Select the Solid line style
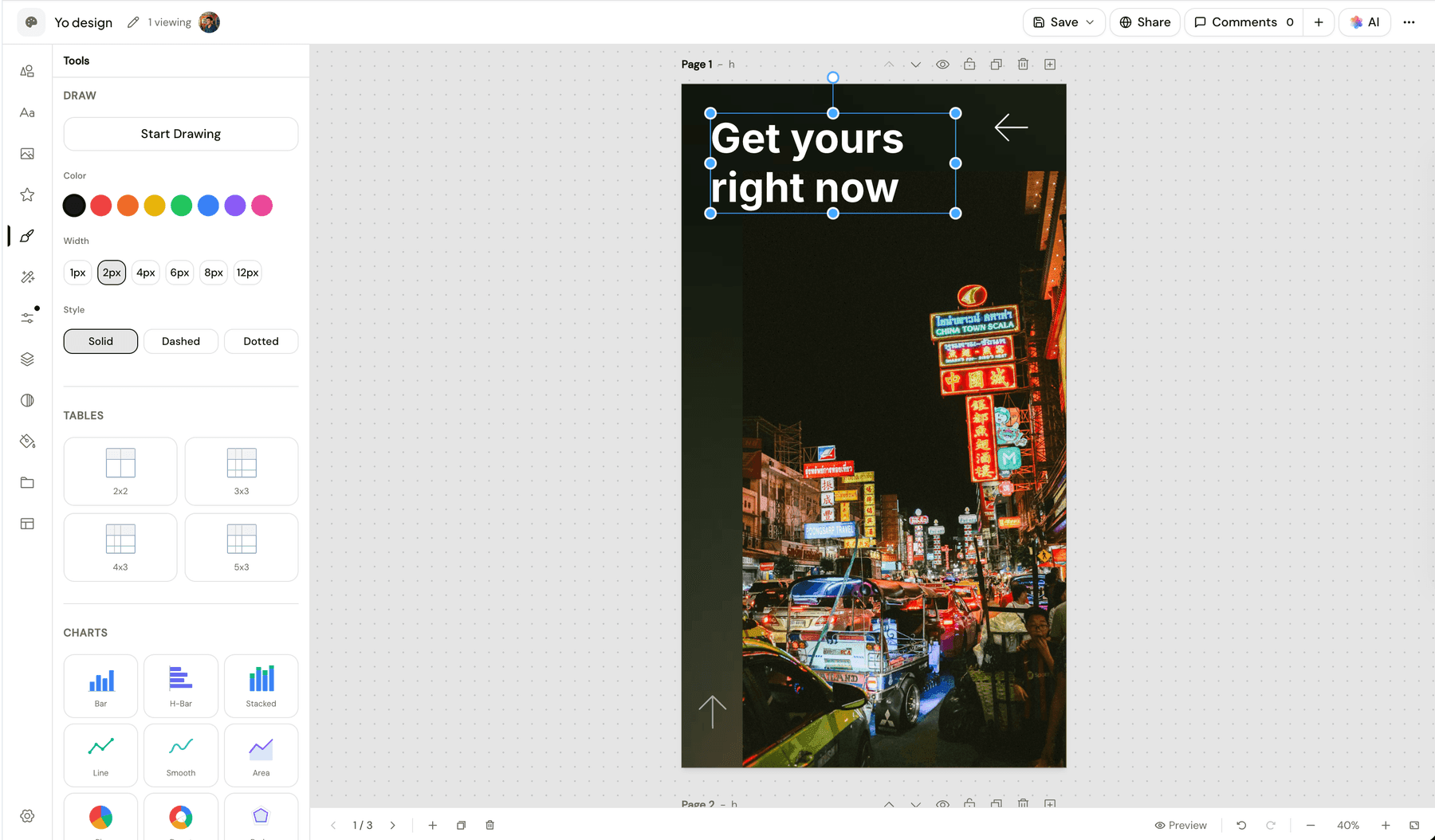 [100, 341]
